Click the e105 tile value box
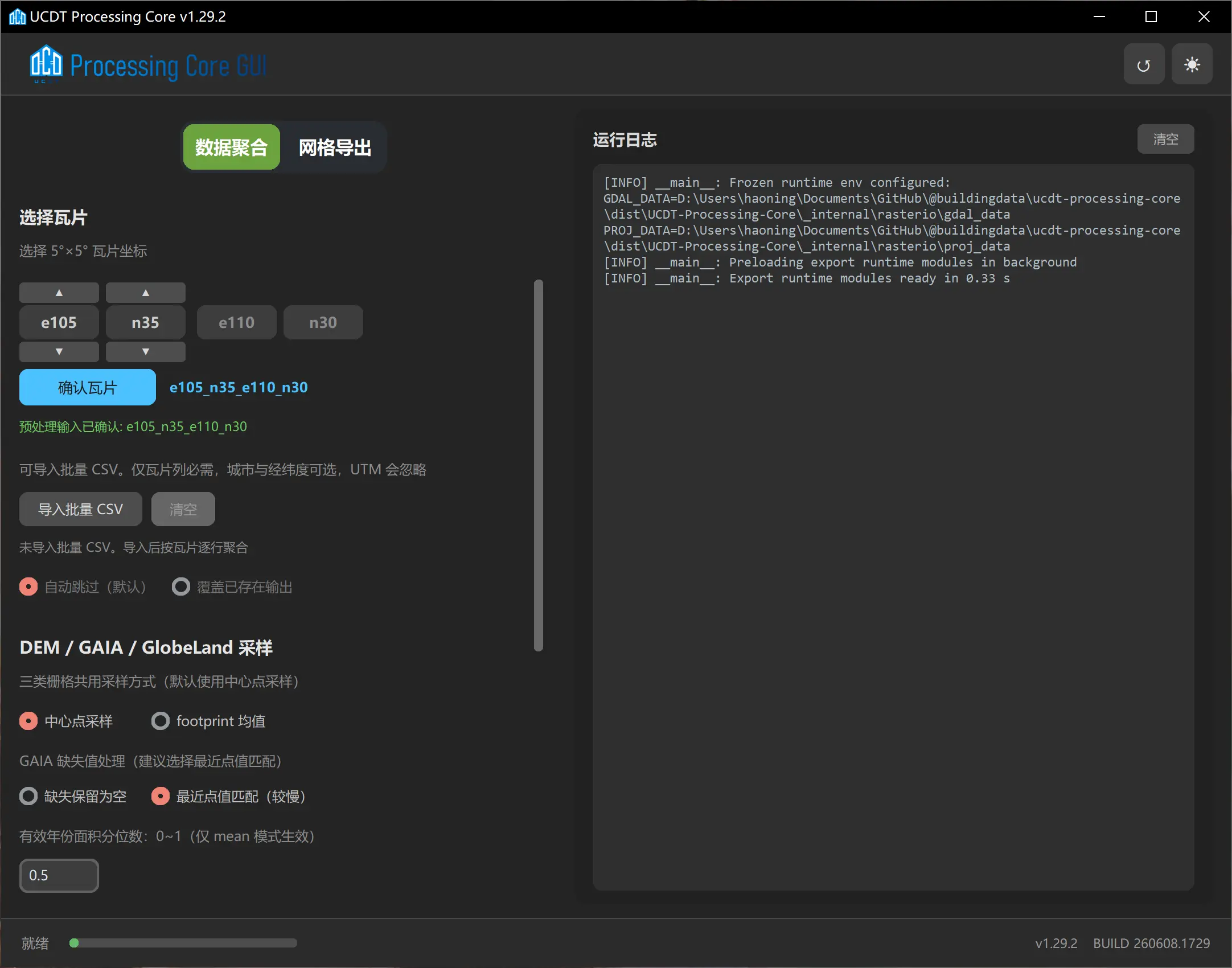Screen dimensions: 1232x968 click(x=59, y=322)
